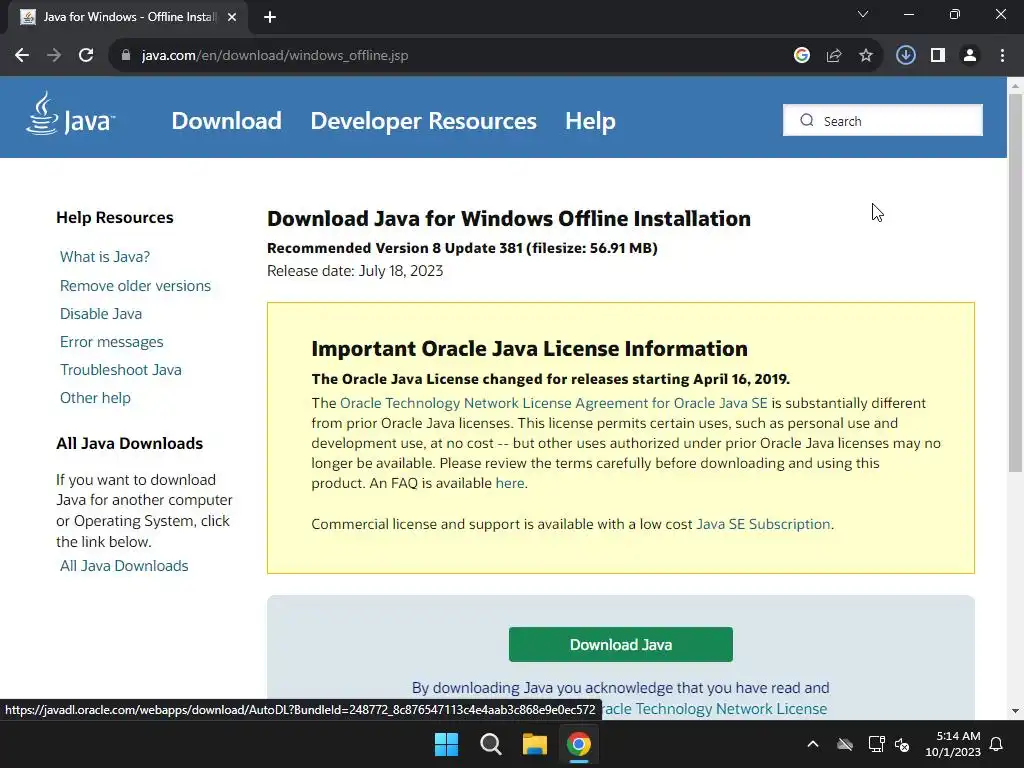Image resolution: width=1024 pixels, height=768 pixels.
Task: Click the address bar URL
Action: [x=275, y=56]
